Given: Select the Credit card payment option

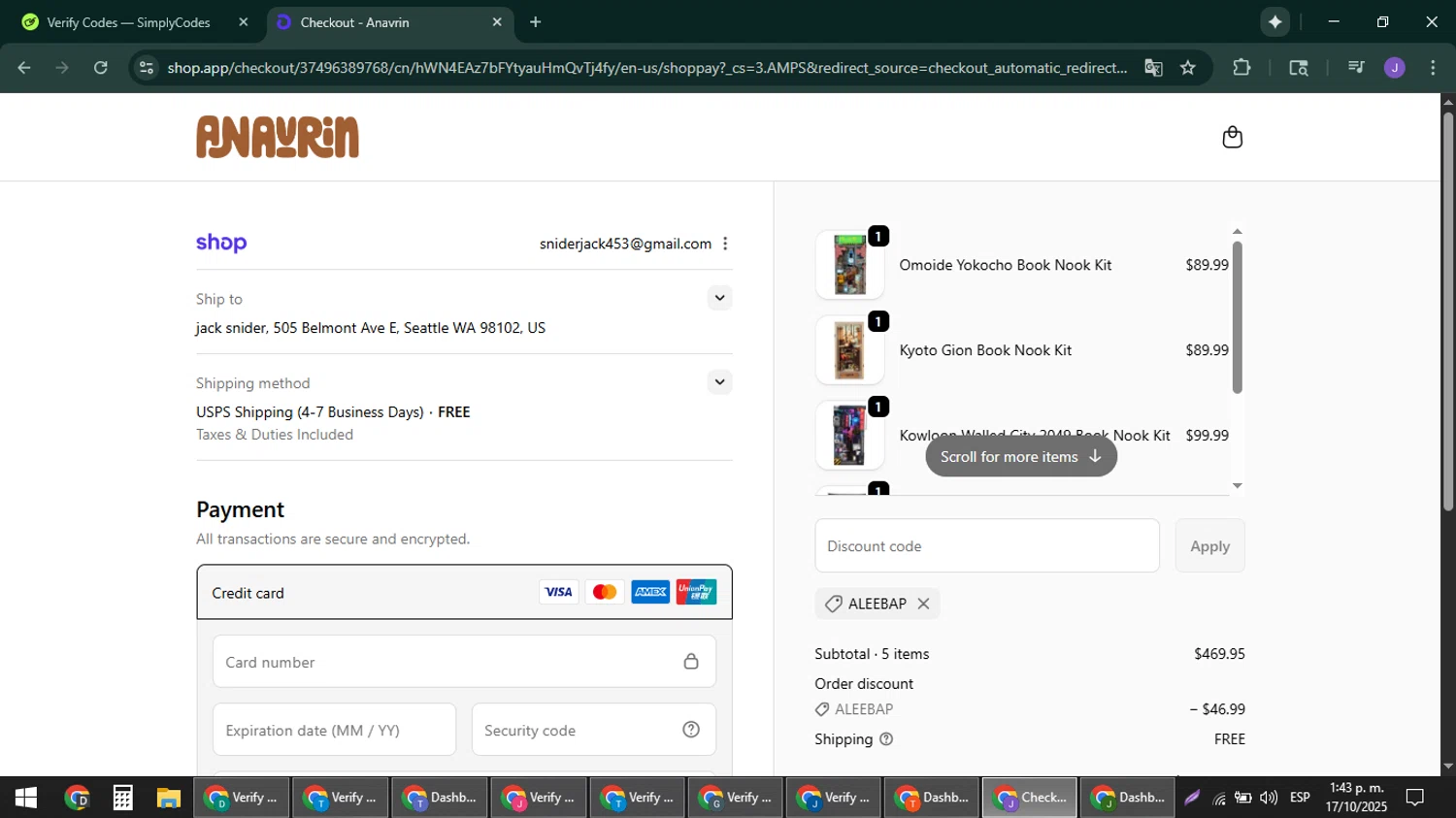Looking at the screenshot, I should [x=464, y=592].
